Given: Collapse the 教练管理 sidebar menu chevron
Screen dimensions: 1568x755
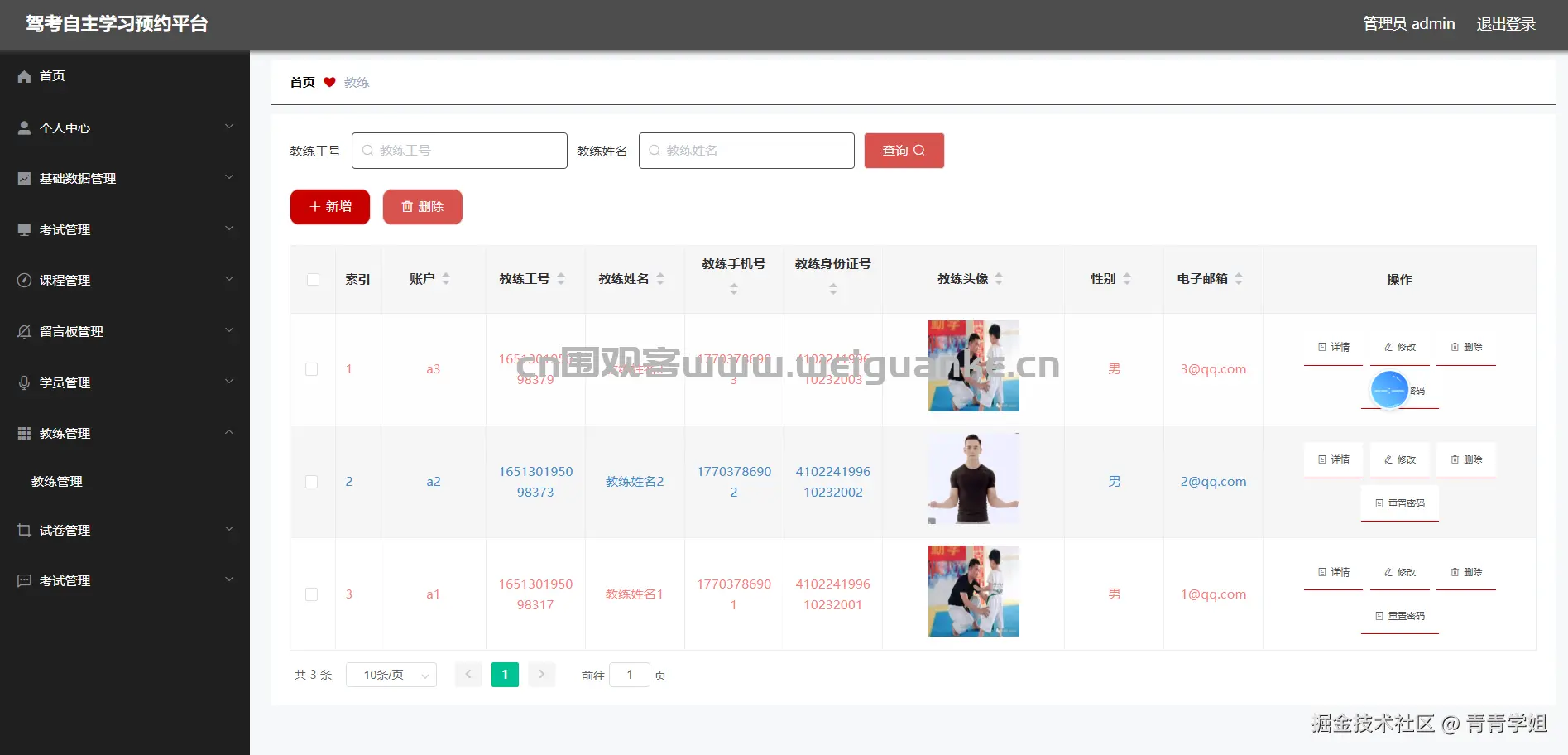Looking at the screenshot, I should click(x=229, y=432).
